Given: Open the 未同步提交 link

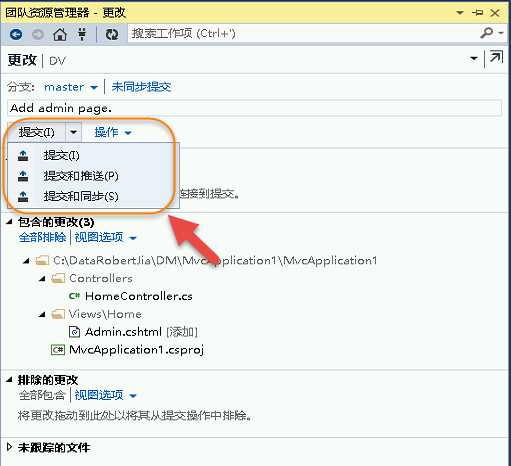Looking at the screenshot, I should pos(141,87).
